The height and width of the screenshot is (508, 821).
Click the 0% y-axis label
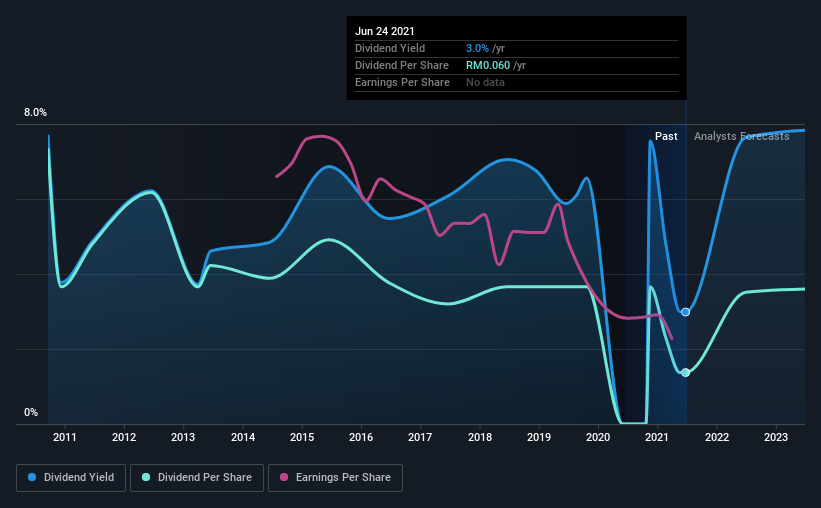[x=31, y=413]
